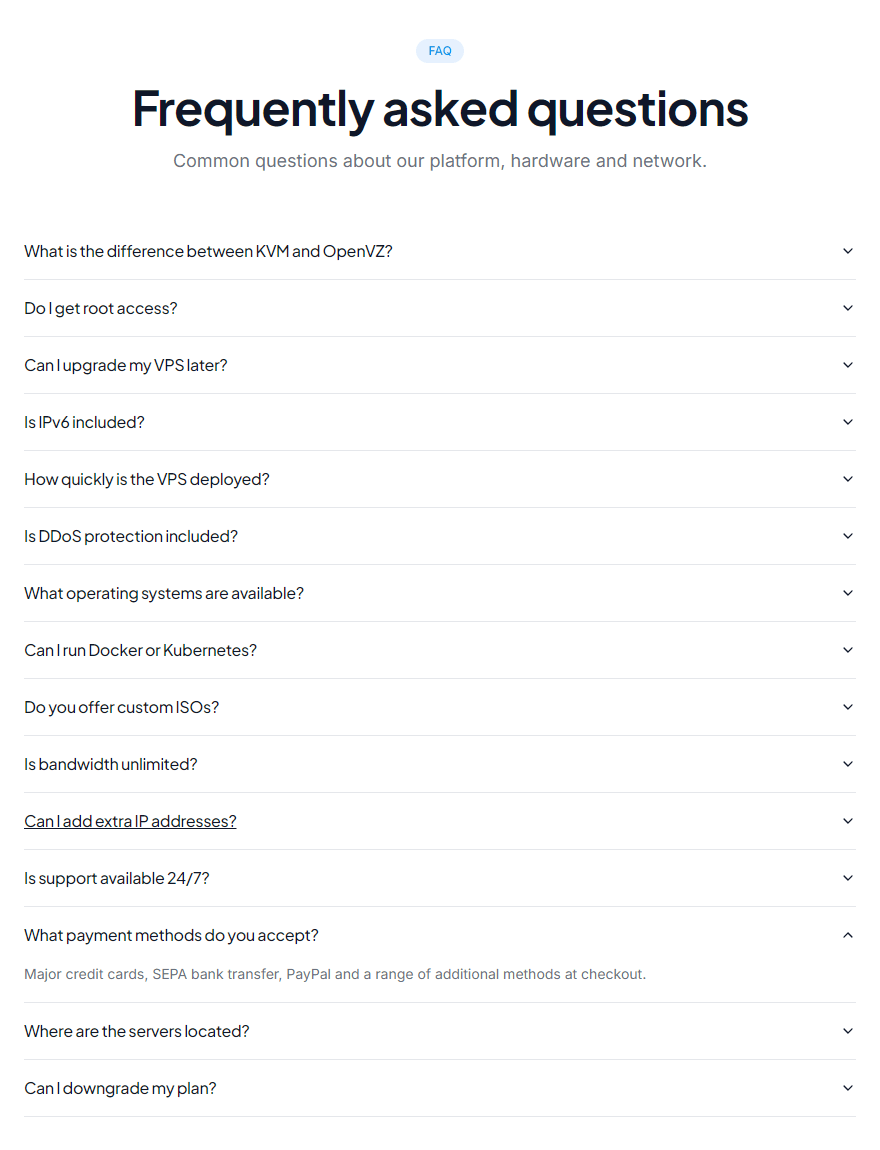Expand 'Where are the servers located?' question

(439, 1031)
